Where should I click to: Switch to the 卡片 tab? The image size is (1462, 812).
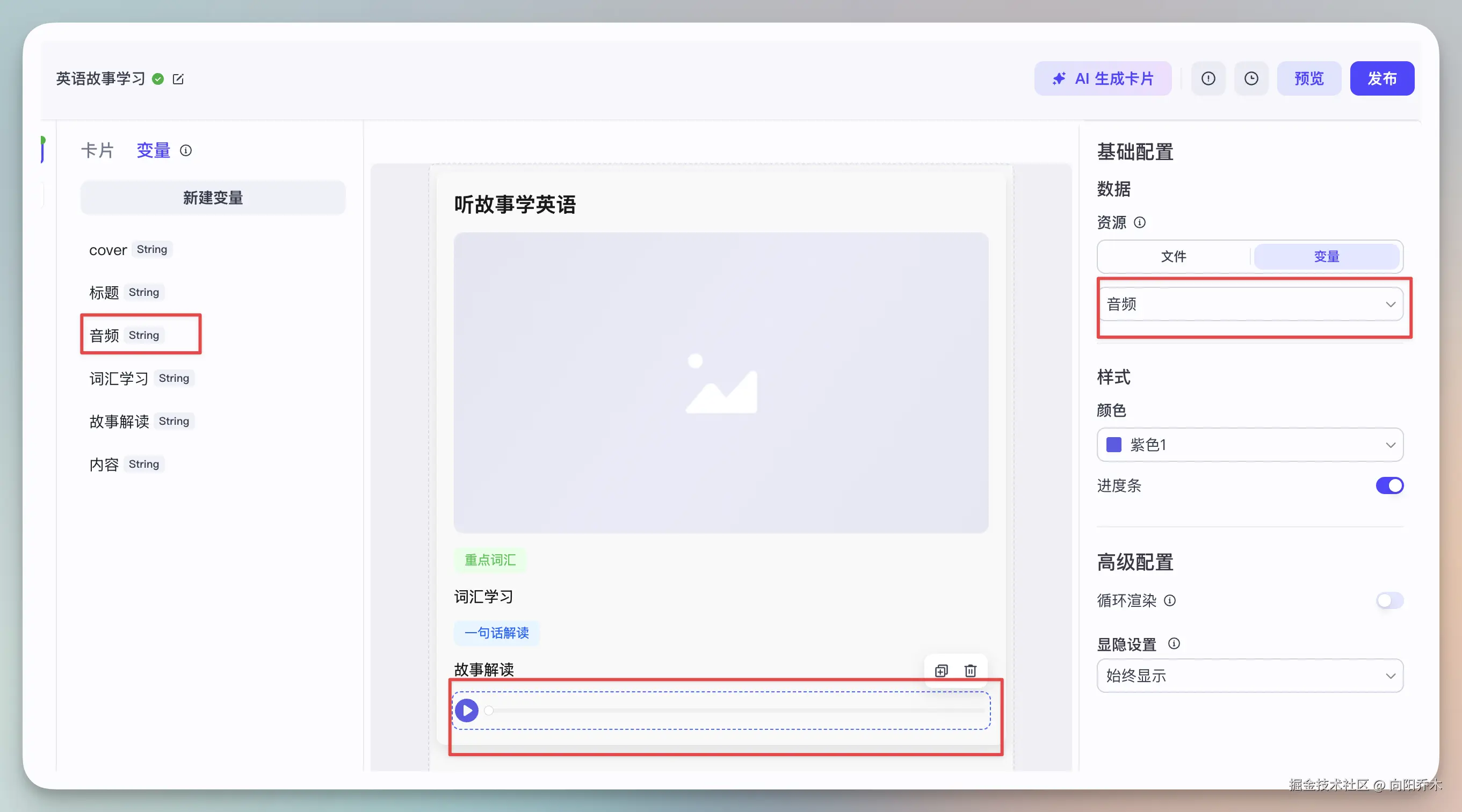coord(97,150)
